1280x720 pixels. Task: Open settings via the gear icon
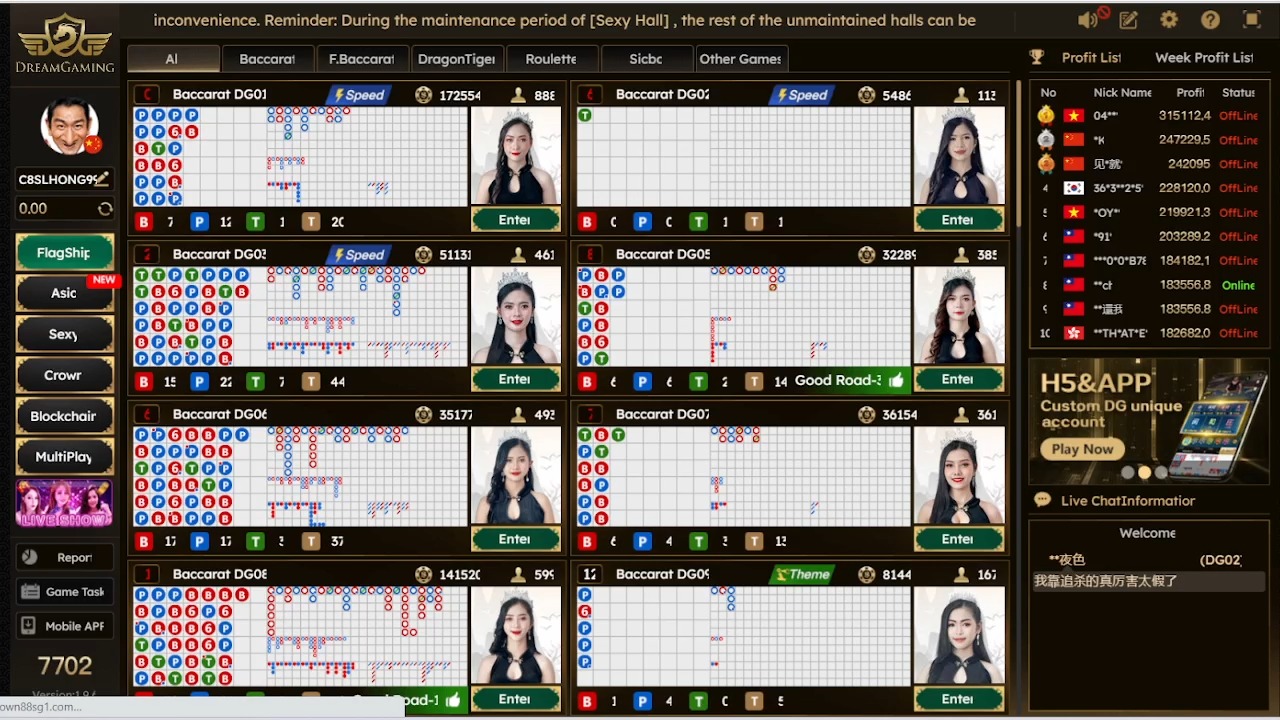[x=1169, y=20]
